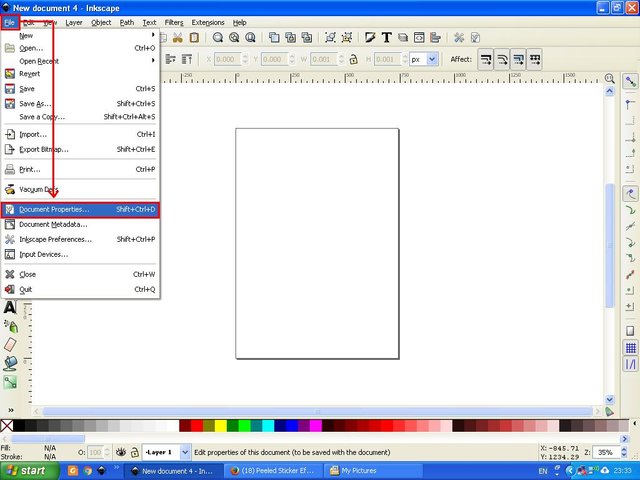Choose Document Properties in File menu

point(80,210)
